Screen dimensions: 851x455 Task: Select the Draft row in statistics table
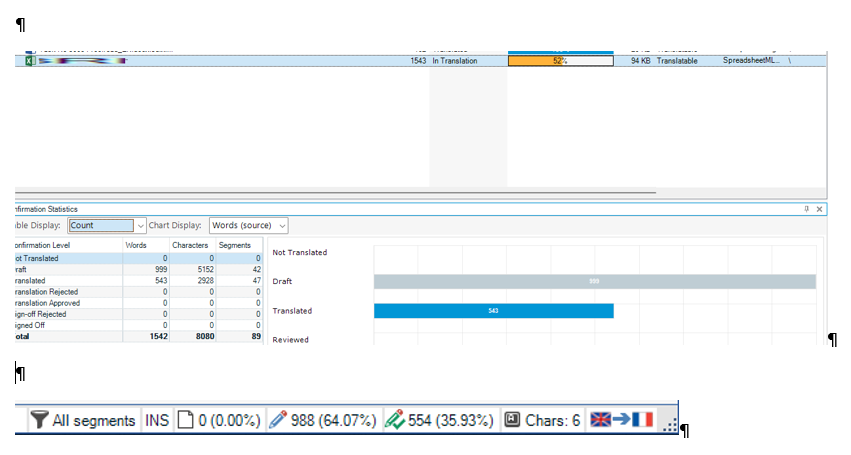[x=139, y=269]
